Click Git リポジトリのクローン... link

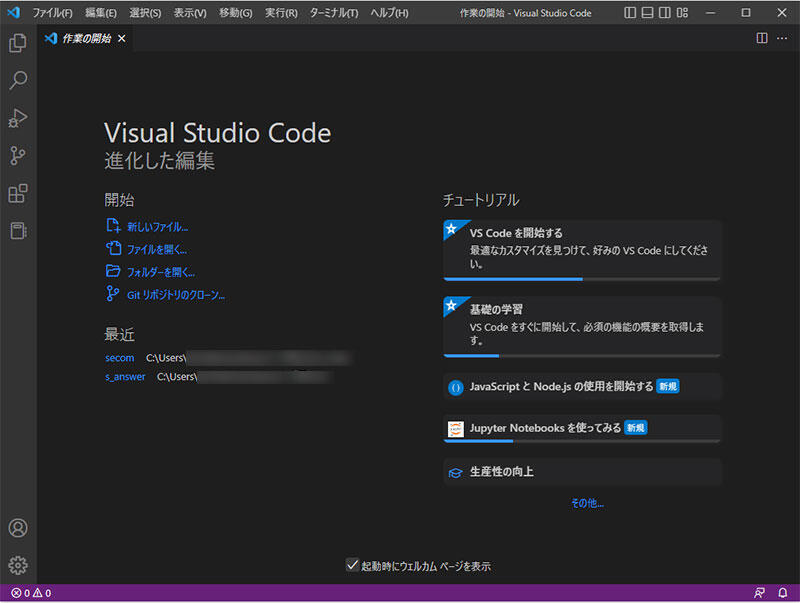[x=176, y=295]
